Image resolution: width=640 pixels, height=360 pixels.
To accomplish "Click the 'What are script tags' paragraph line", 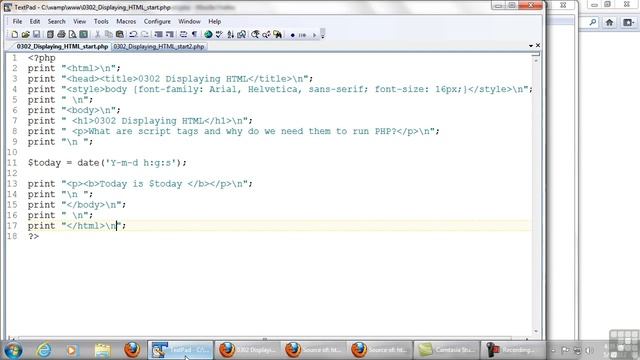I will point(233,131).
